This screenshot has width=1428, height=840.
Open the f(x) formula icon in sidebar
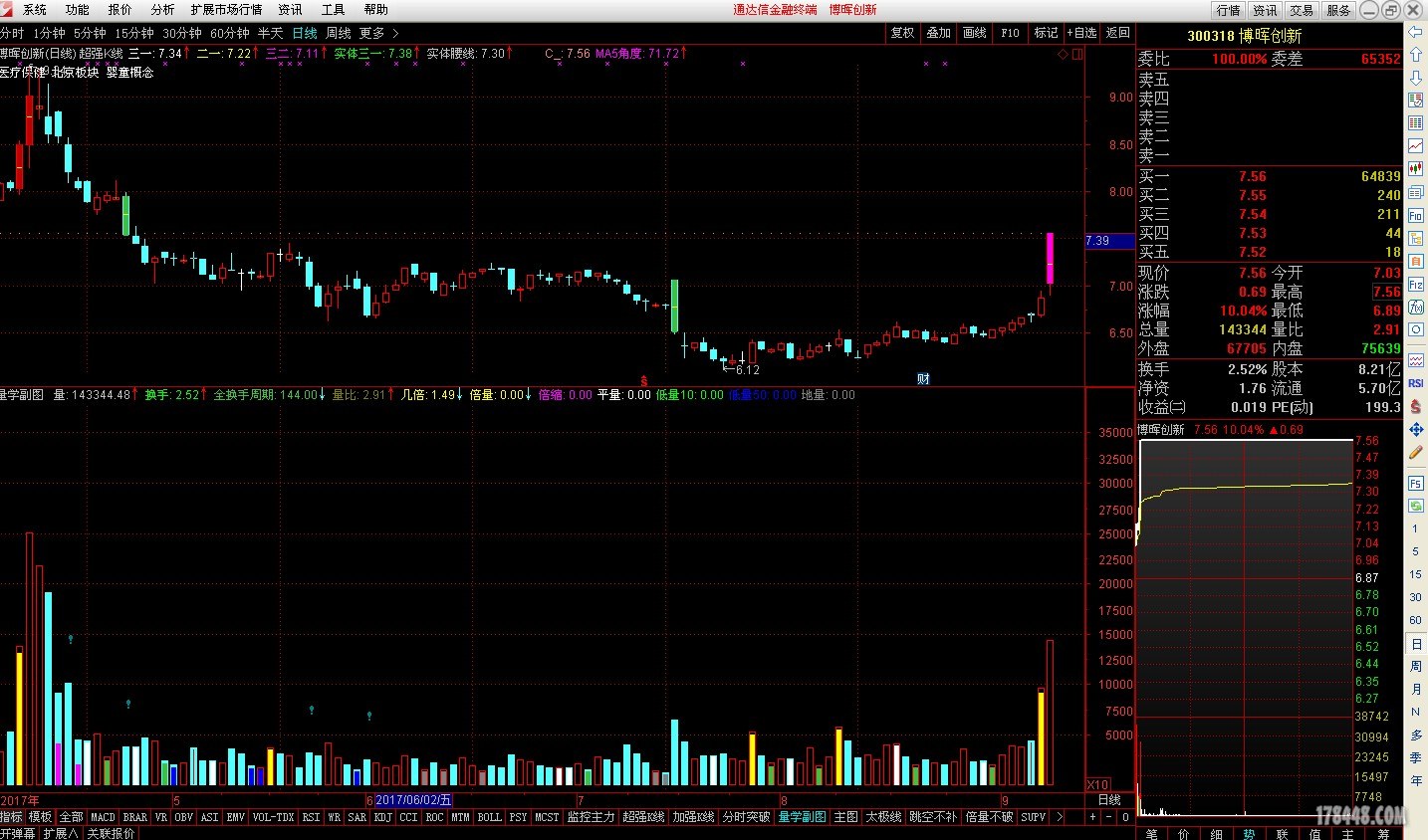click(1415, 307)
